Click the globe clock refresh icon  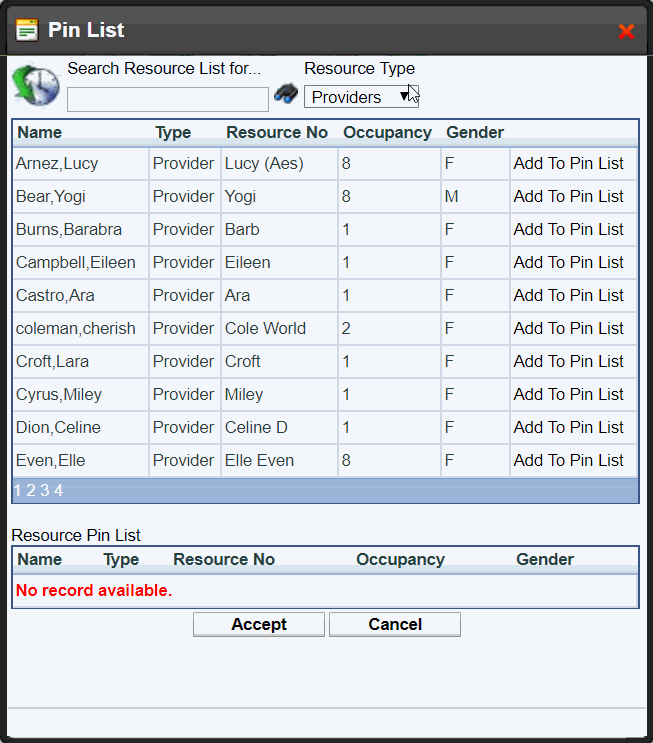[36, 85]
